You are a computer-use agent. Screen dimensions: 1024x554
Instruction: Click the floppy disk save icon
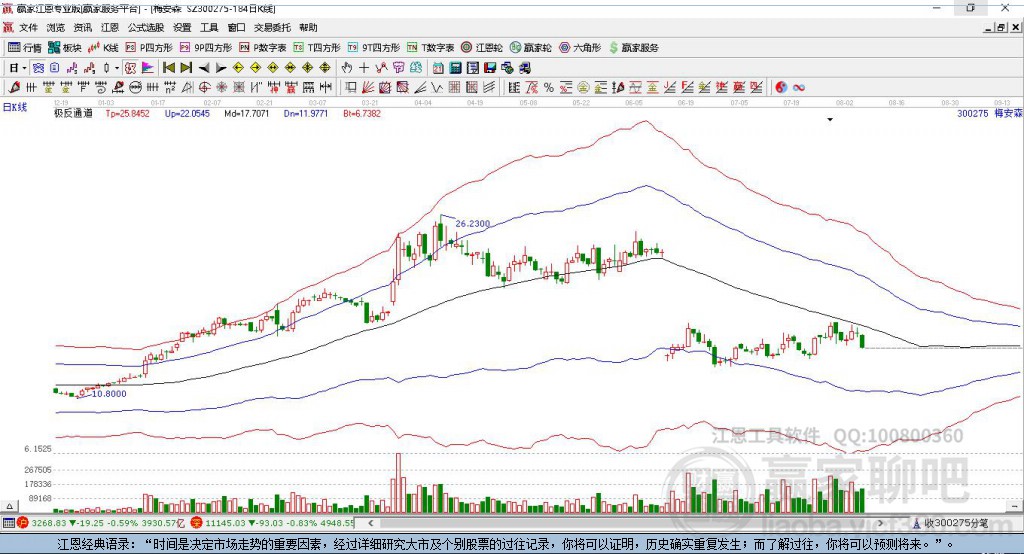pos(490,68)
